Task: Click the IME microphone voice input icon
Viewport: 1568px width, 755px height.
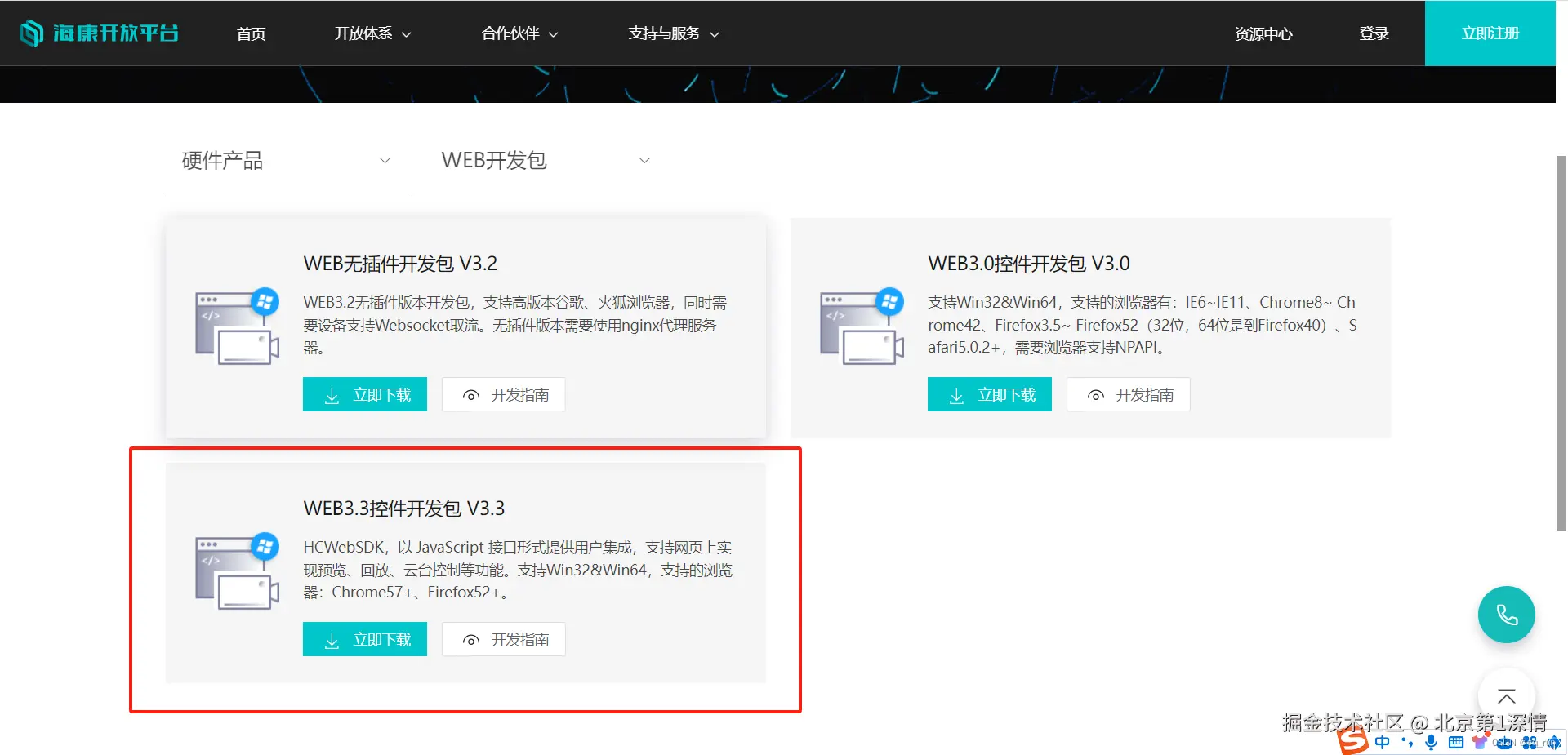Action: pyautogui.click(x=1431, y=742)
